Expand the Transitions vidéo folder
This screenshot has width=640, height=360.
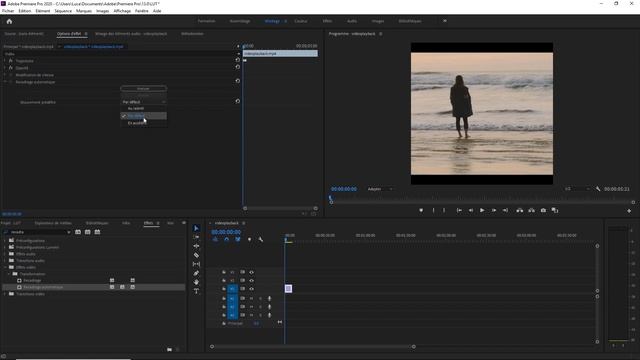tap(5, 294)
